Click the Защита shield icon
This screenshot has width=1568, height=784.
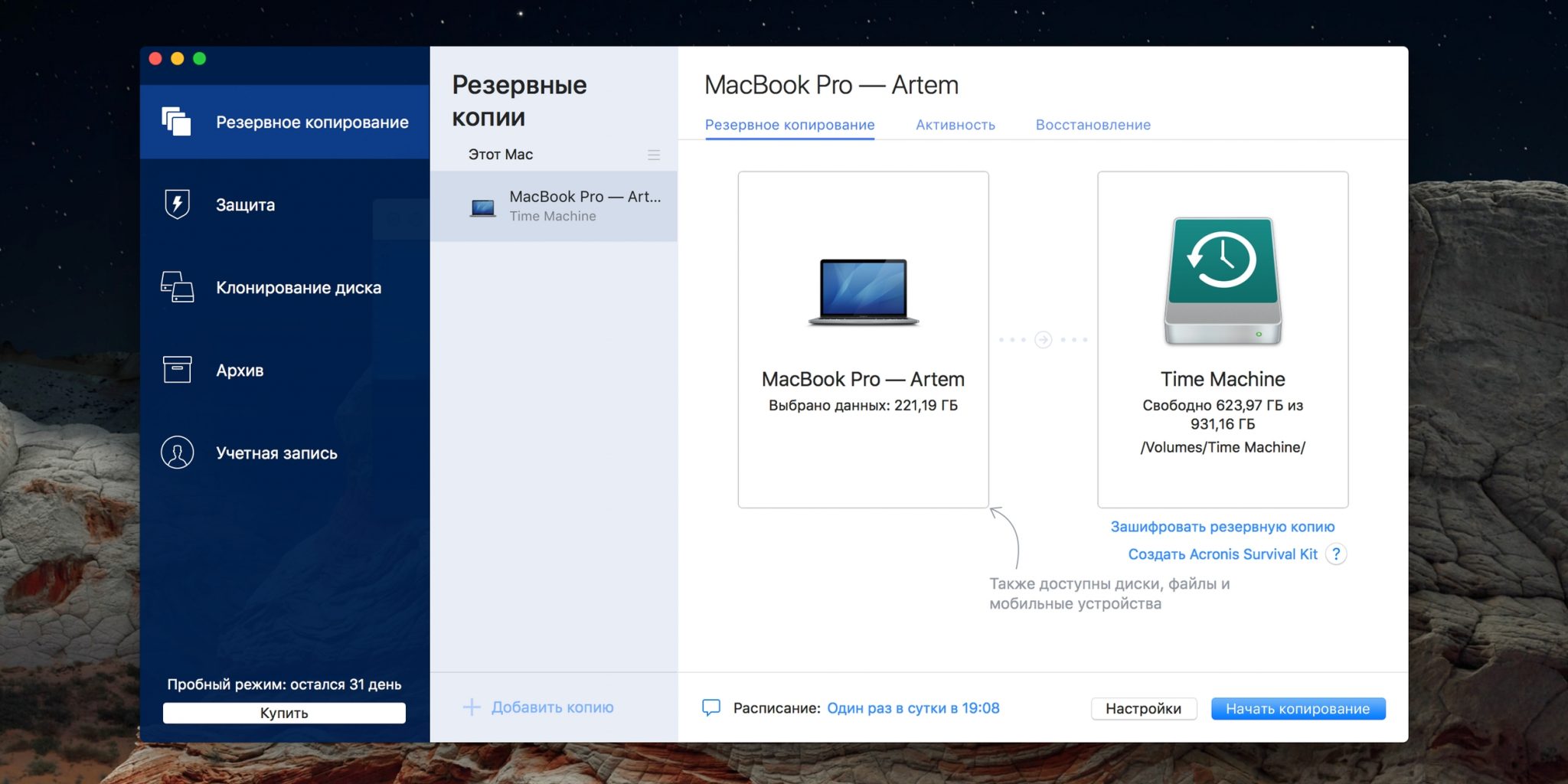pos(177,204)
